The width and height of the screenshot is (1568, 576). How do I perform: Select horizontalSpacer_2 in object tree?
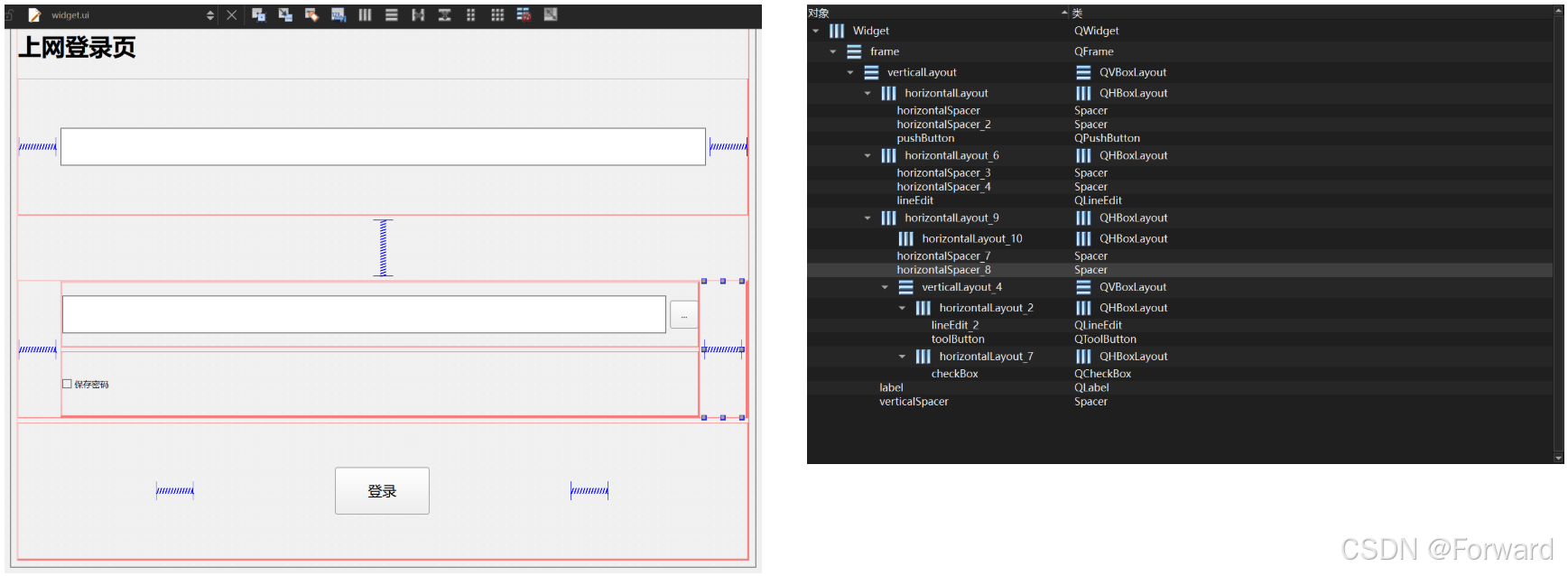tap(943, 125)
